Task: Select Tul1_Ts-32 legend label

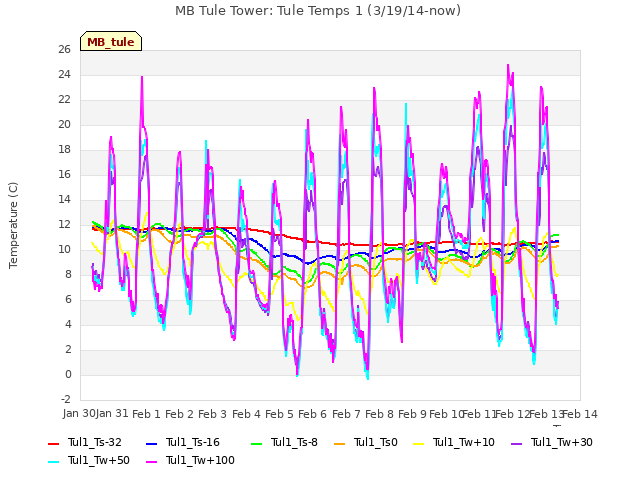Action: click(95, 442)
